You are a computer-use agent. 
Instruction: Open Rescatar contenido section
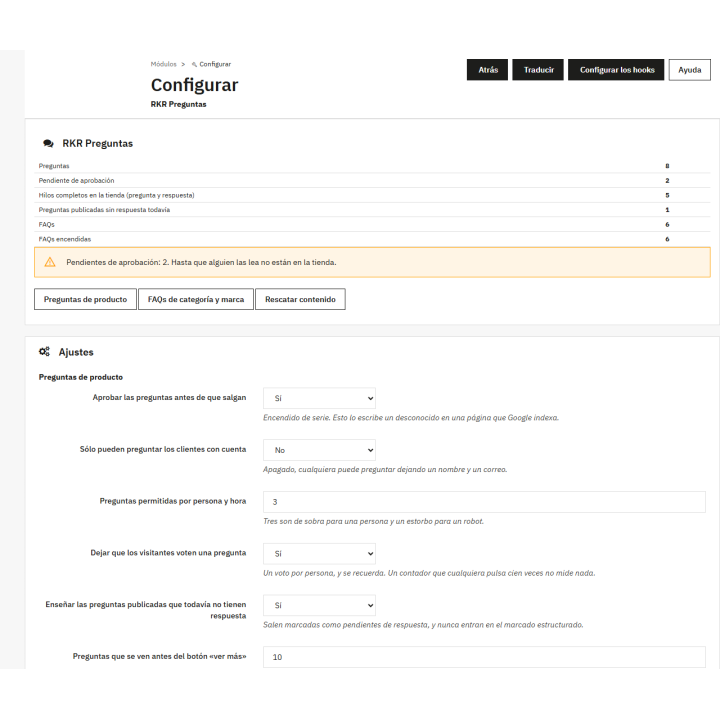click(300, 299)
